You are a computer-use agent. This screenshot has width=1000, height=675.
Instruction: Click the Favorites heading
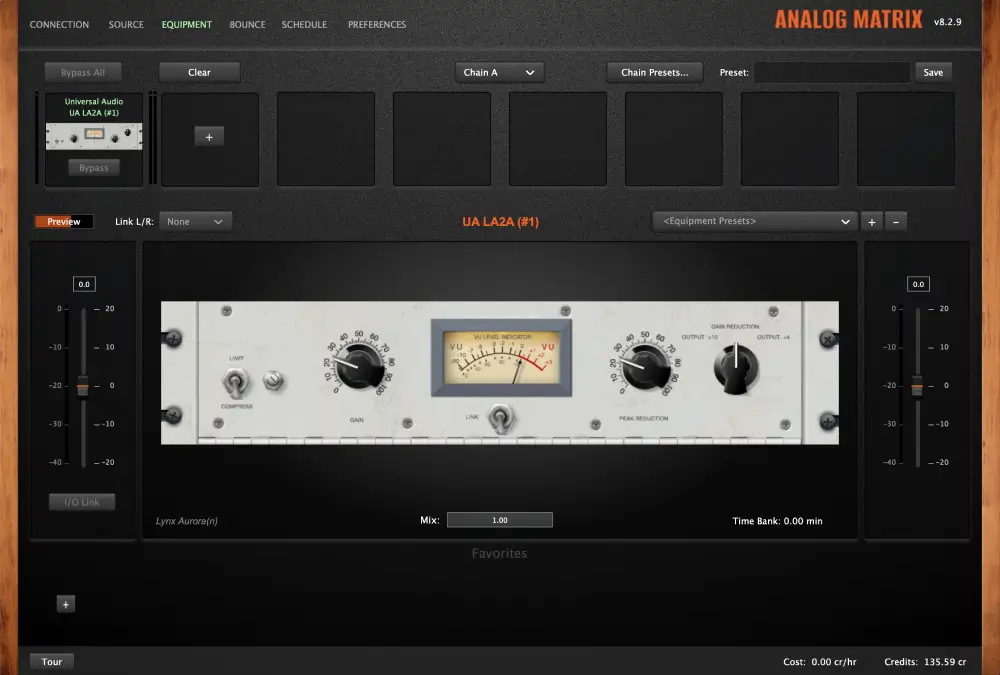coord(499,553)
